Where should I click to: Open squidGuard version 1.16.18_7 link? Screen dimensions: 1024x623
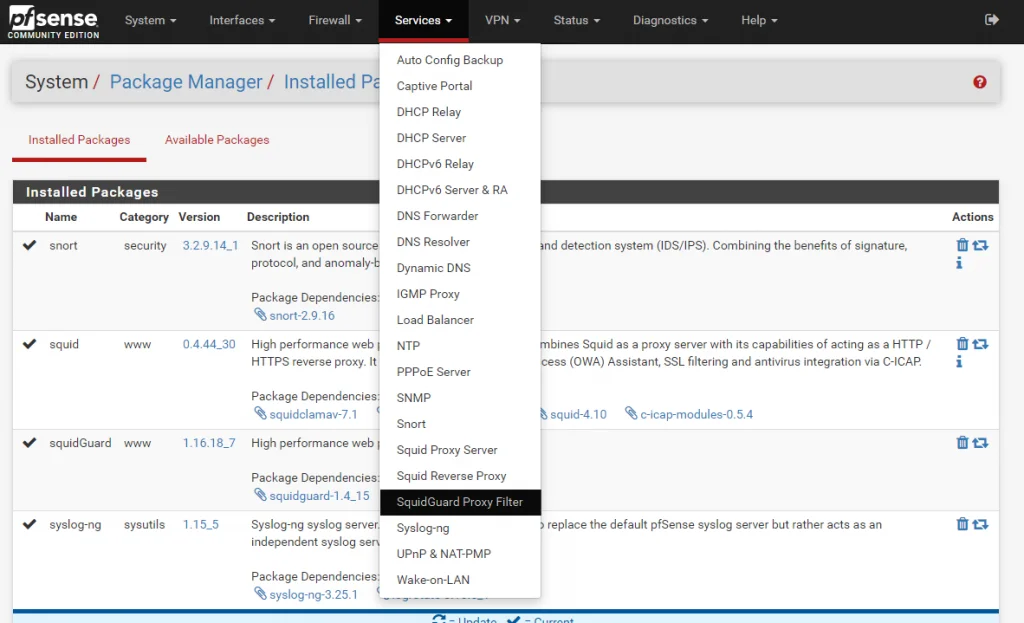coord(208,443)
